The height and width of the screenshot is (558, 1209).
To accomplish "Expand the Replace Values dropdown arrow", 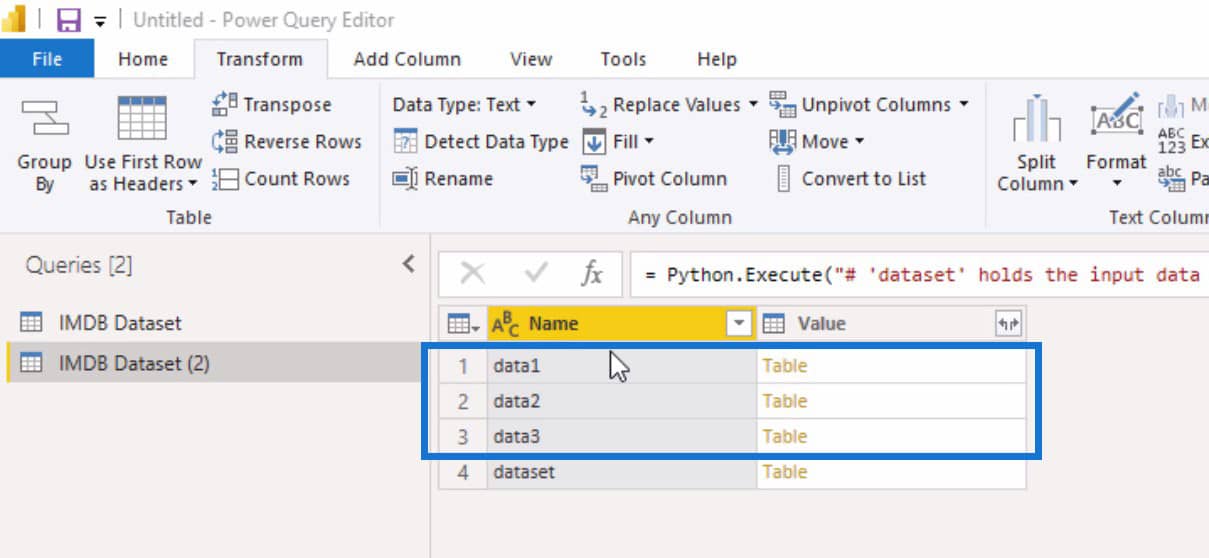I will click(x=752, y=104).
